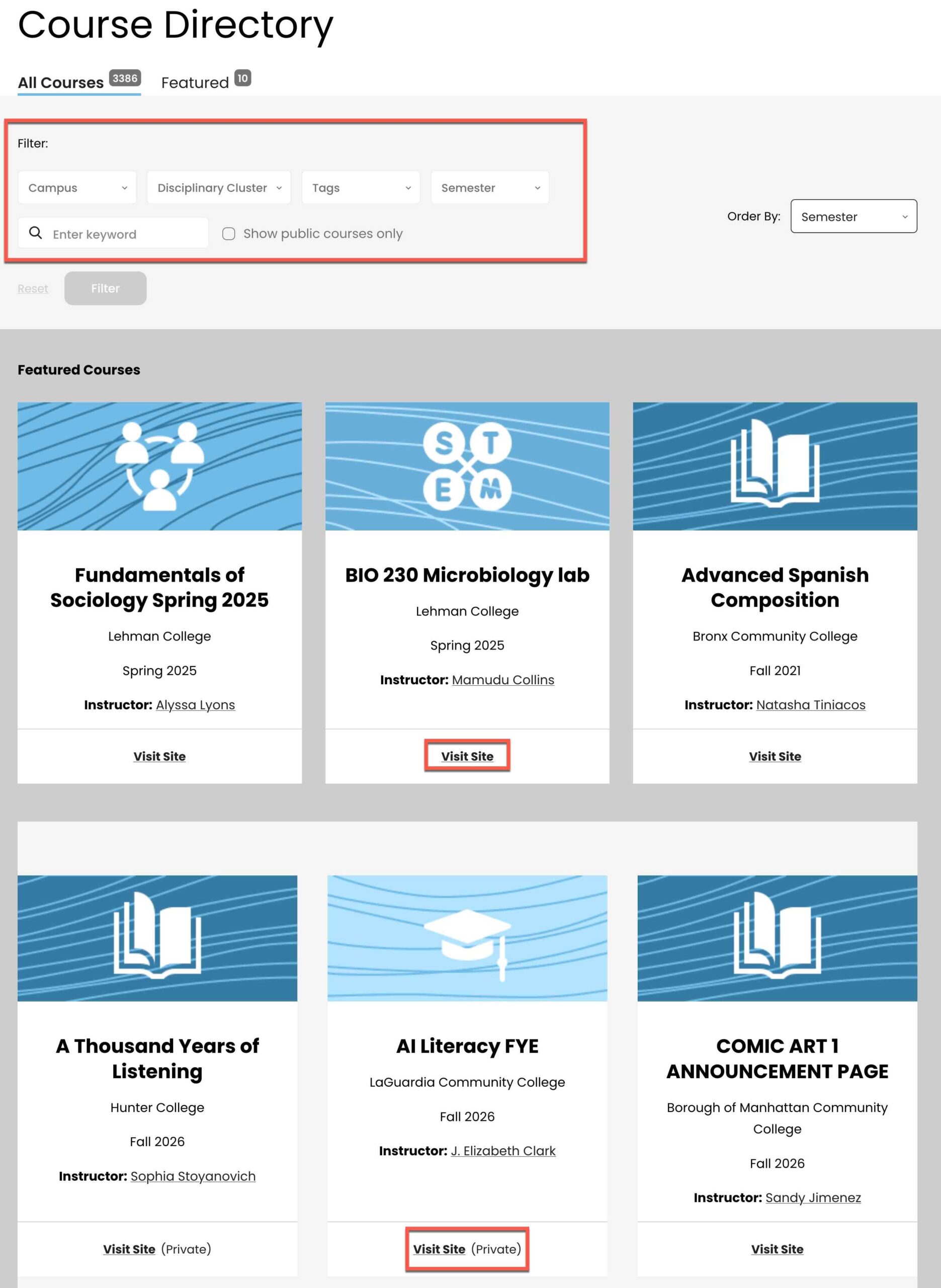The width and height of the screenshot is (941, 1288).
Task: Click the A Thousand Years of Listening title
Action: (x=157, y=1059)
